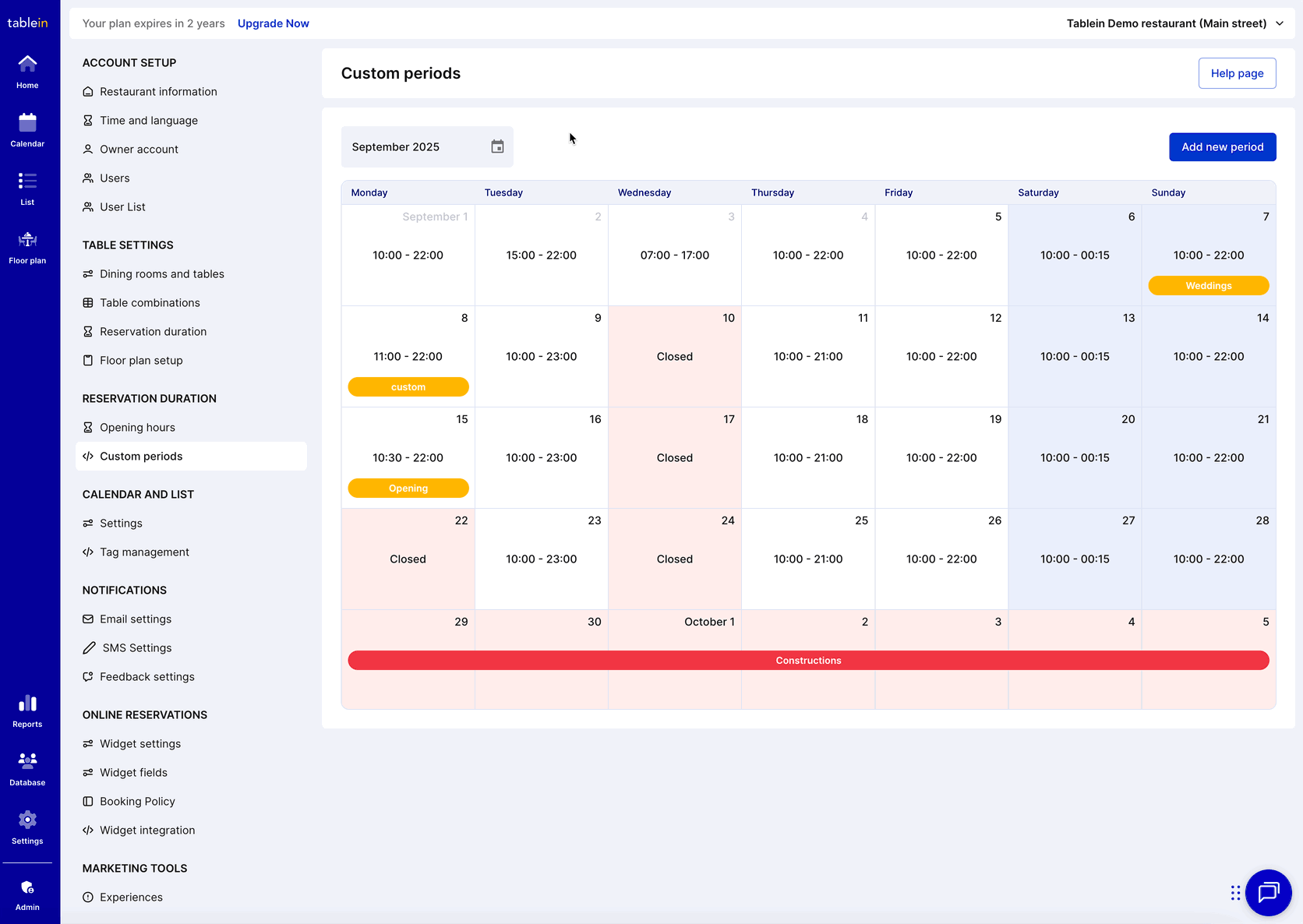Viewport: 1303px width, 924px height.
Task: Open the chat support bubble
Action: pyautogui.click(x=1268, y=892)
